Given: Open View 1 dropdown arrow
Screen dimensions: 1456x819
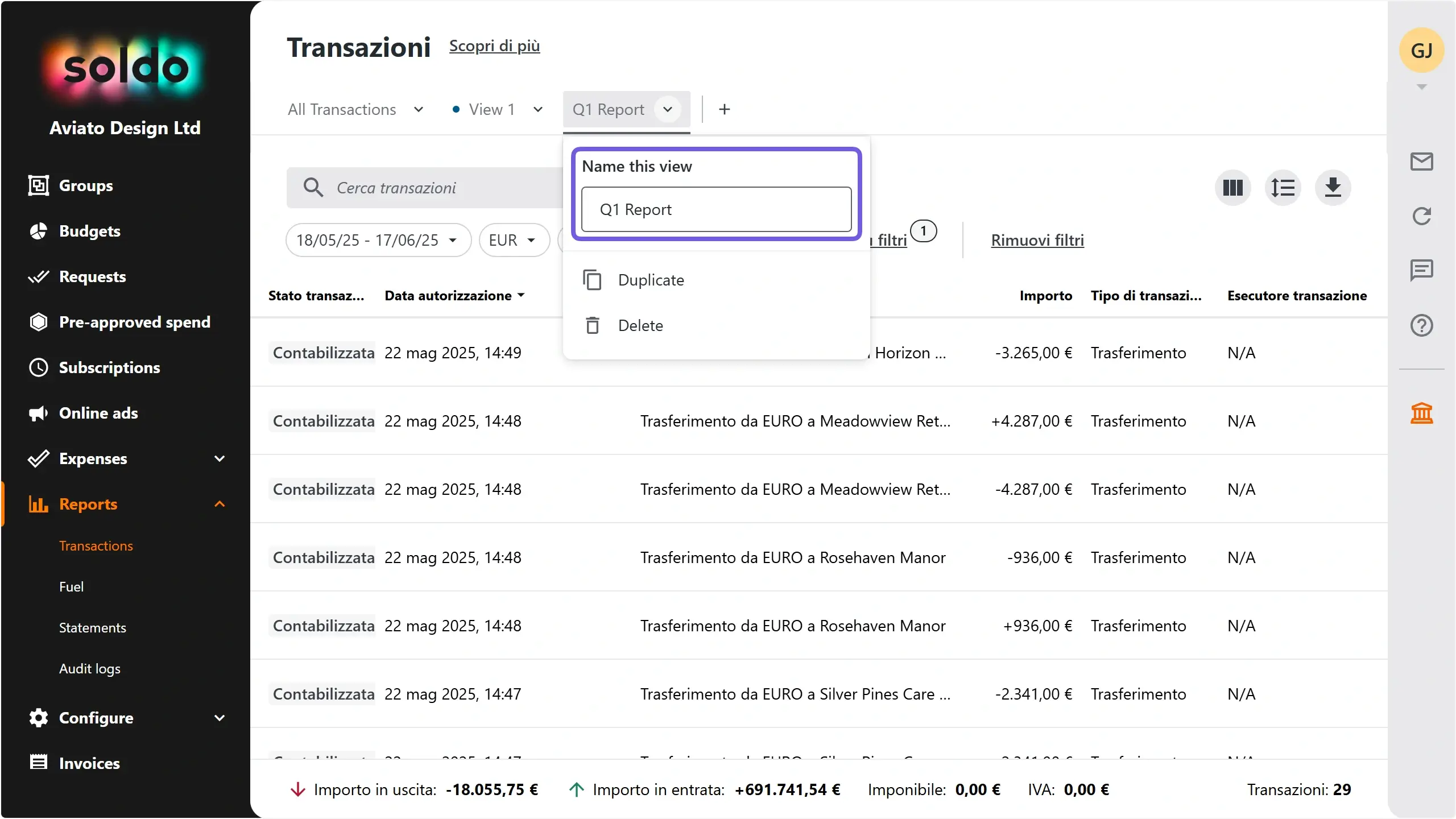Looking at the screenshot, I should tap(538, 109).
